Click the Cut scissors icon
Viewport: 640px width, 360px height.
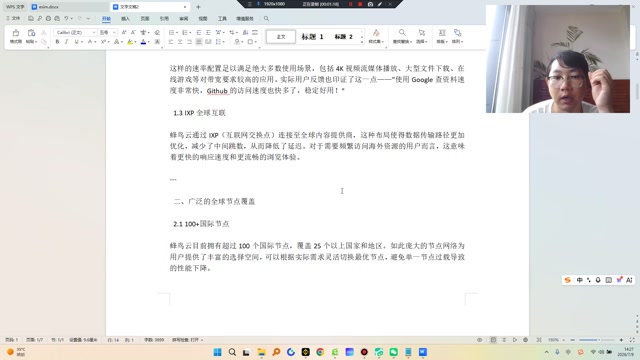(x=43, y=32)
